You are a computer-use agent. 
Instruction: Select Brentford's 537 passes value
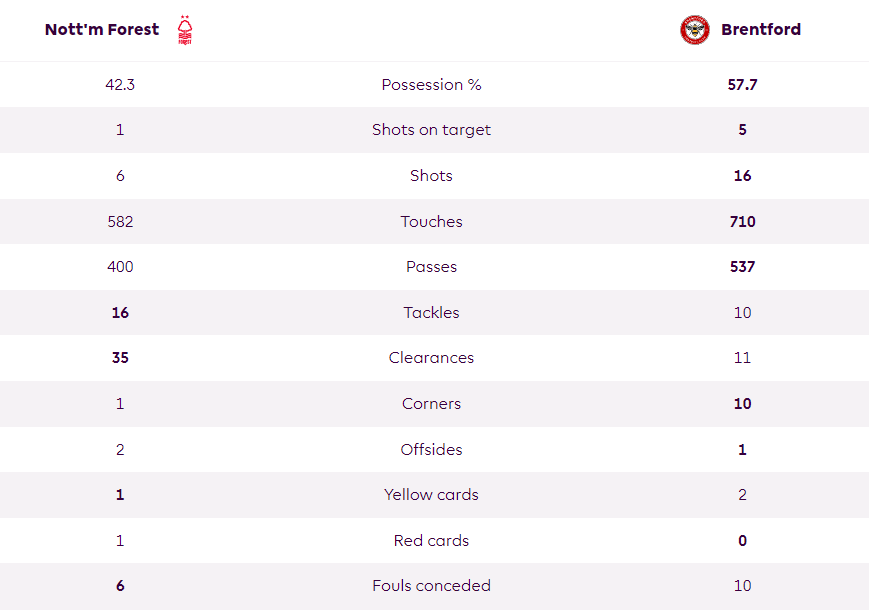[742, 267]
